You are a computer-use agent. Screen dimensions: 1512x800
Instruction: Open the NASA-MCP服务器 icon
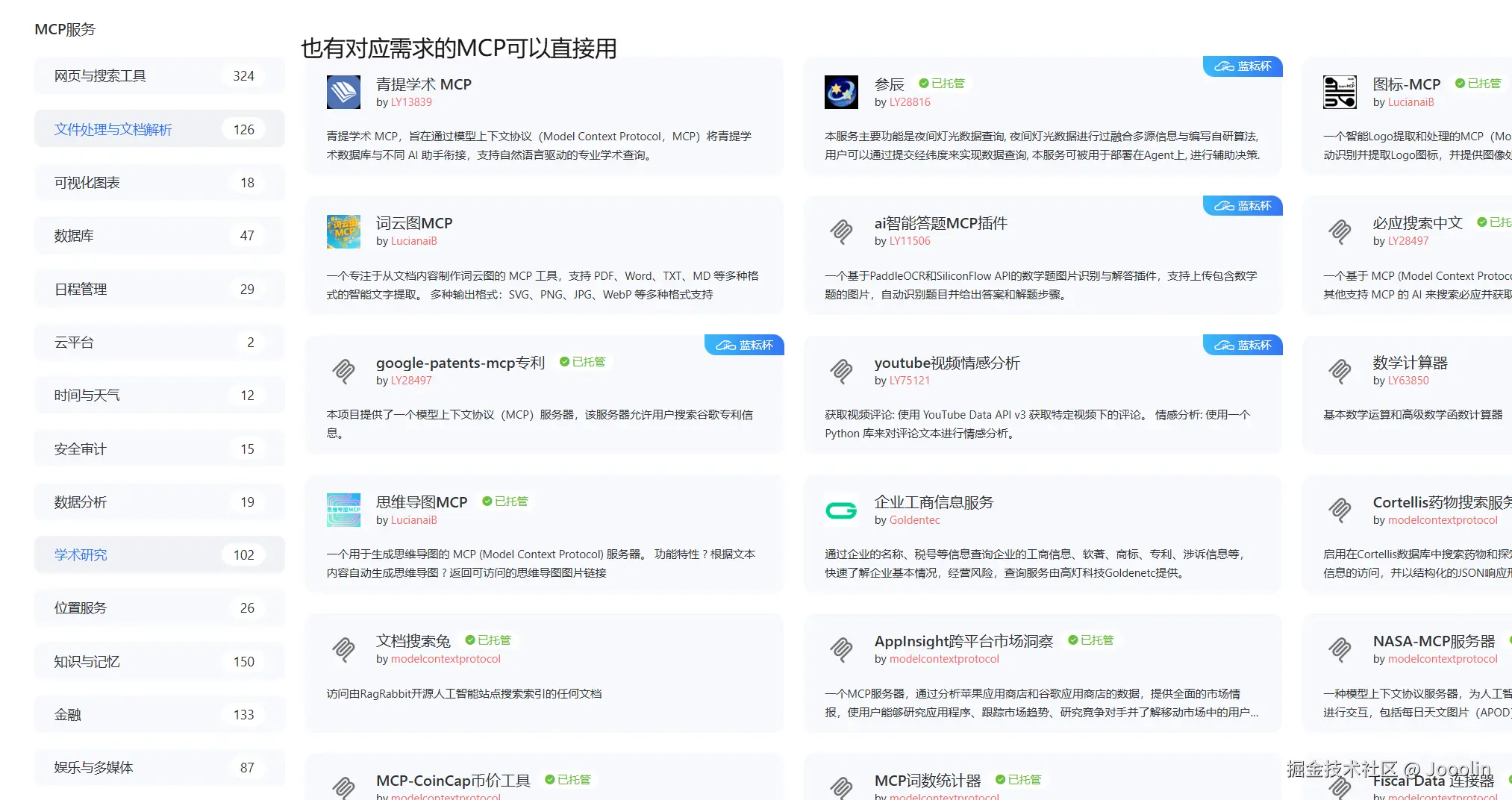pyautogui.click(x=1340, y=649)
